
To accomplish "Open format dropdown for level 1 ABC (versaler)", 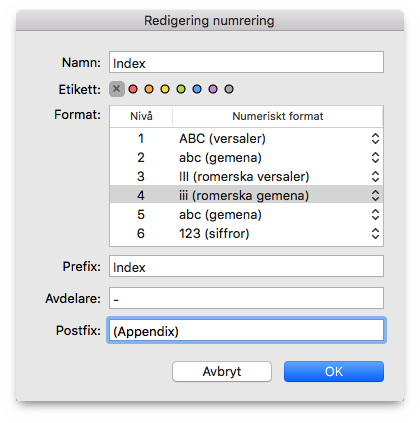I will point(375,139).
